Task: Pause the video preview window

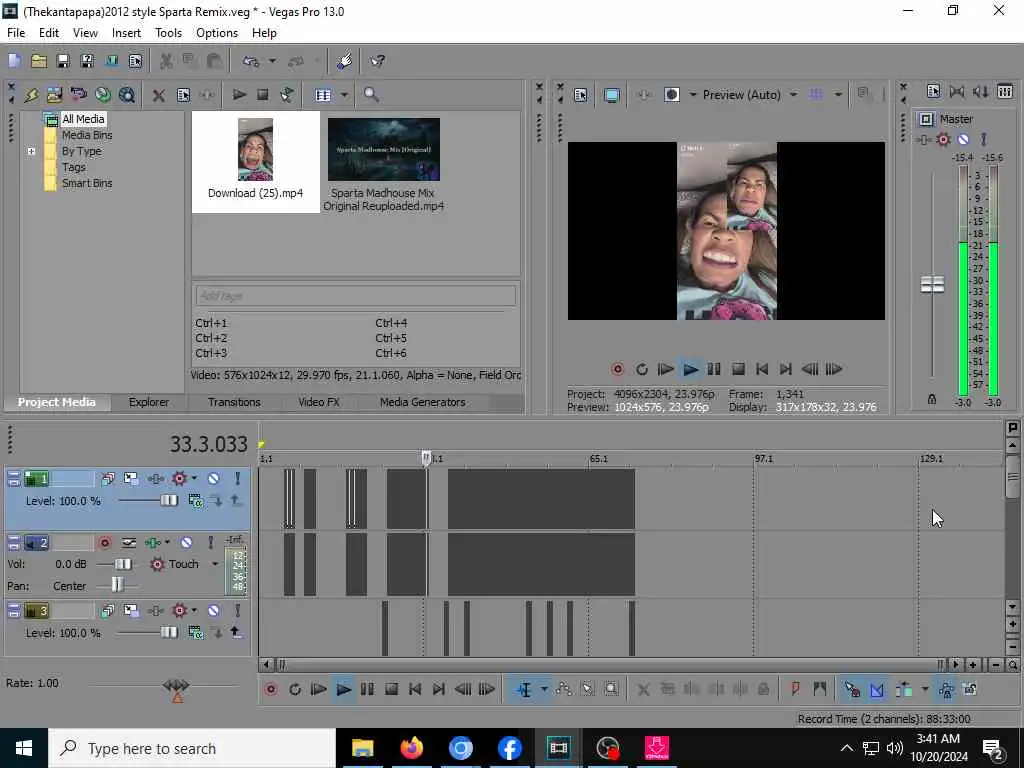Action: 714,370
